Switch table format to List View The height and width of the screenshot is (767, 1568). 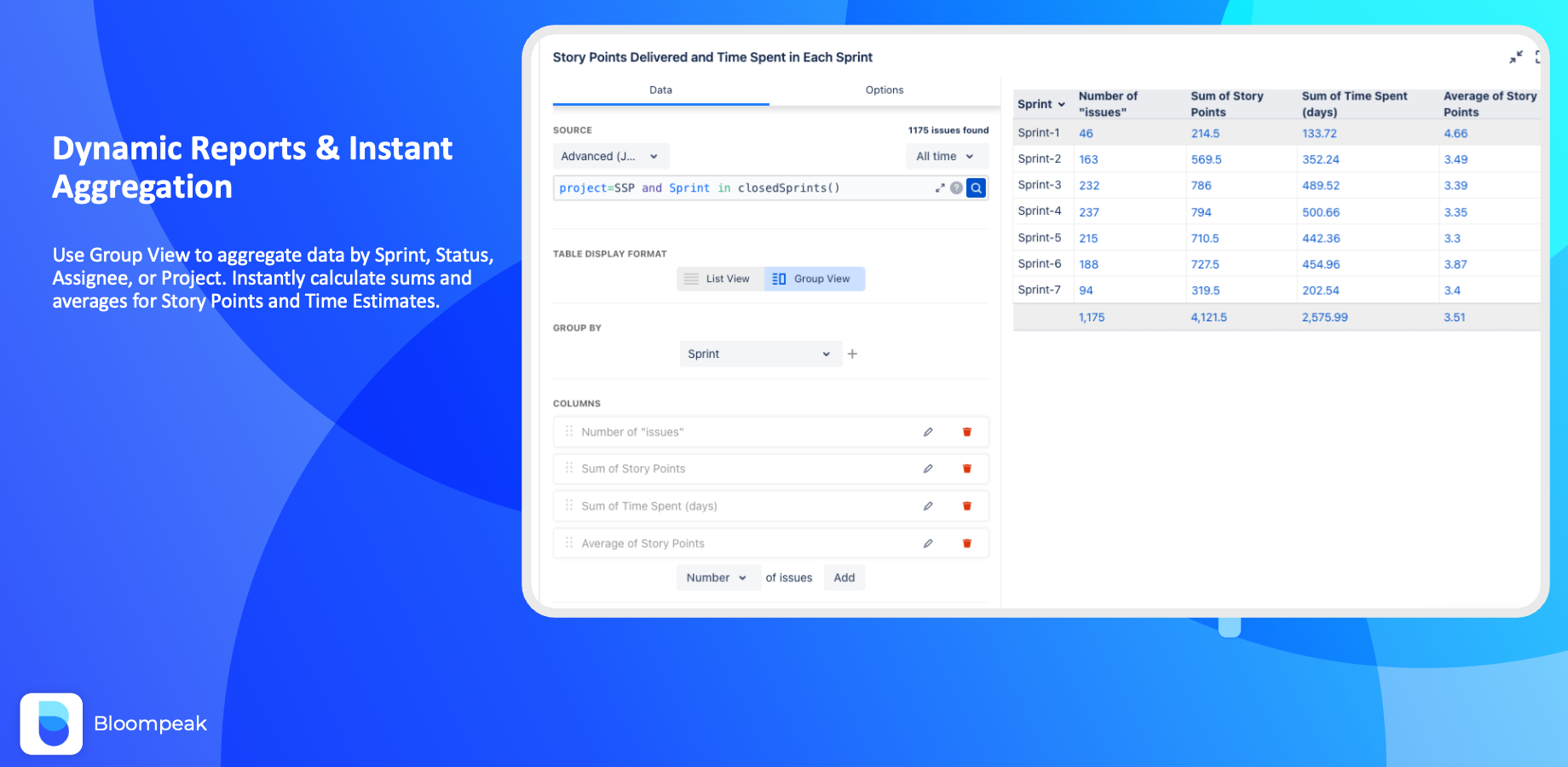pyautogui.click(x=718, y=279)
